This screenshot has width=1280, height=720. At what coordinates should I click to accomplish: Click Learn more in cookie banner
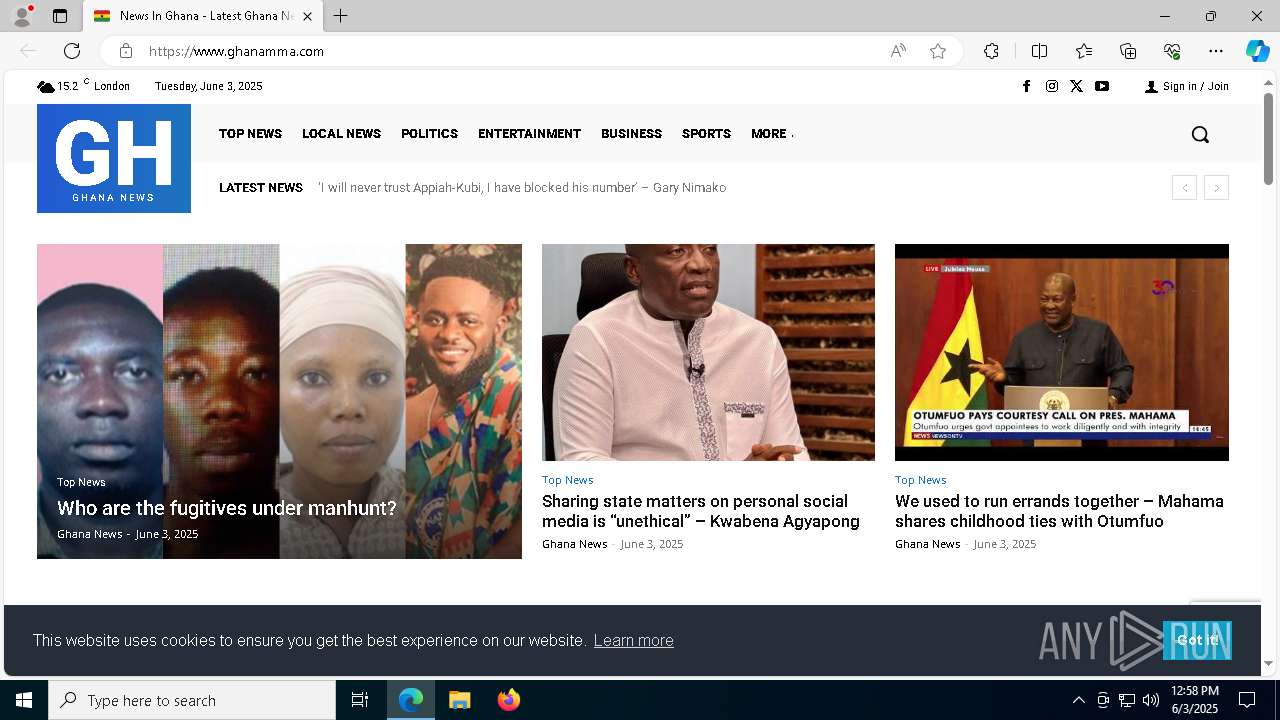[633, 640]
